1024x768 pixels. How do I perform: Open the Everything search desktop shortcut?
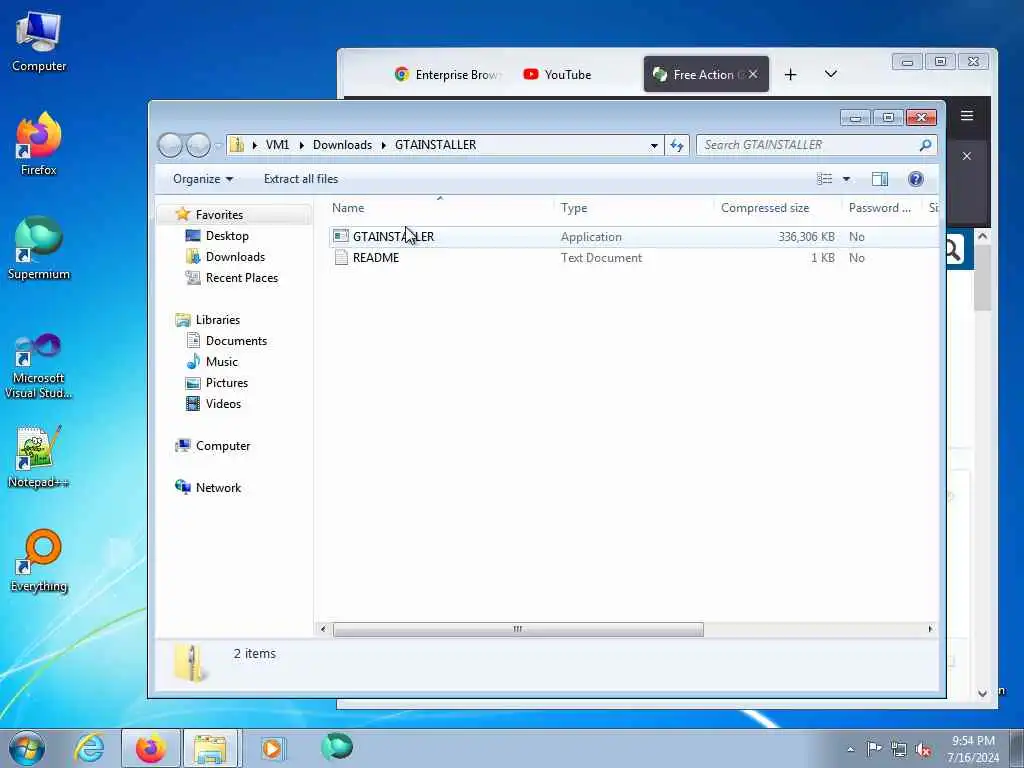pos(39,561)
